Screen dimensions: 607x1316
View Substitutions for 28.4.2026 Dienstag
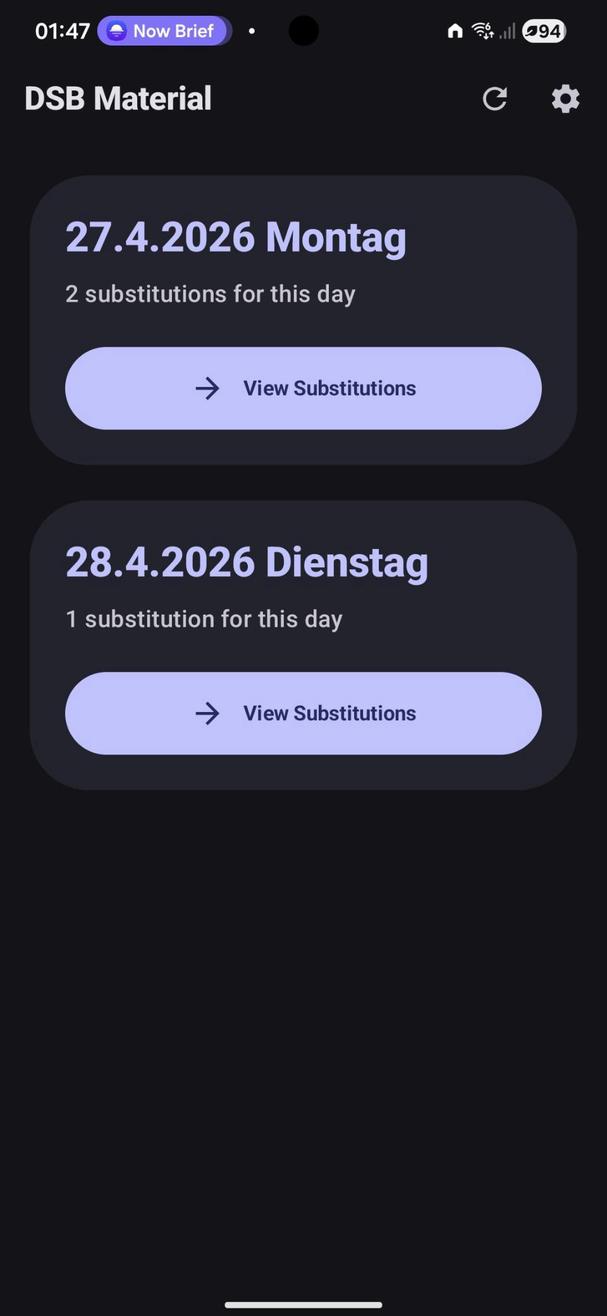coord(303,713)
